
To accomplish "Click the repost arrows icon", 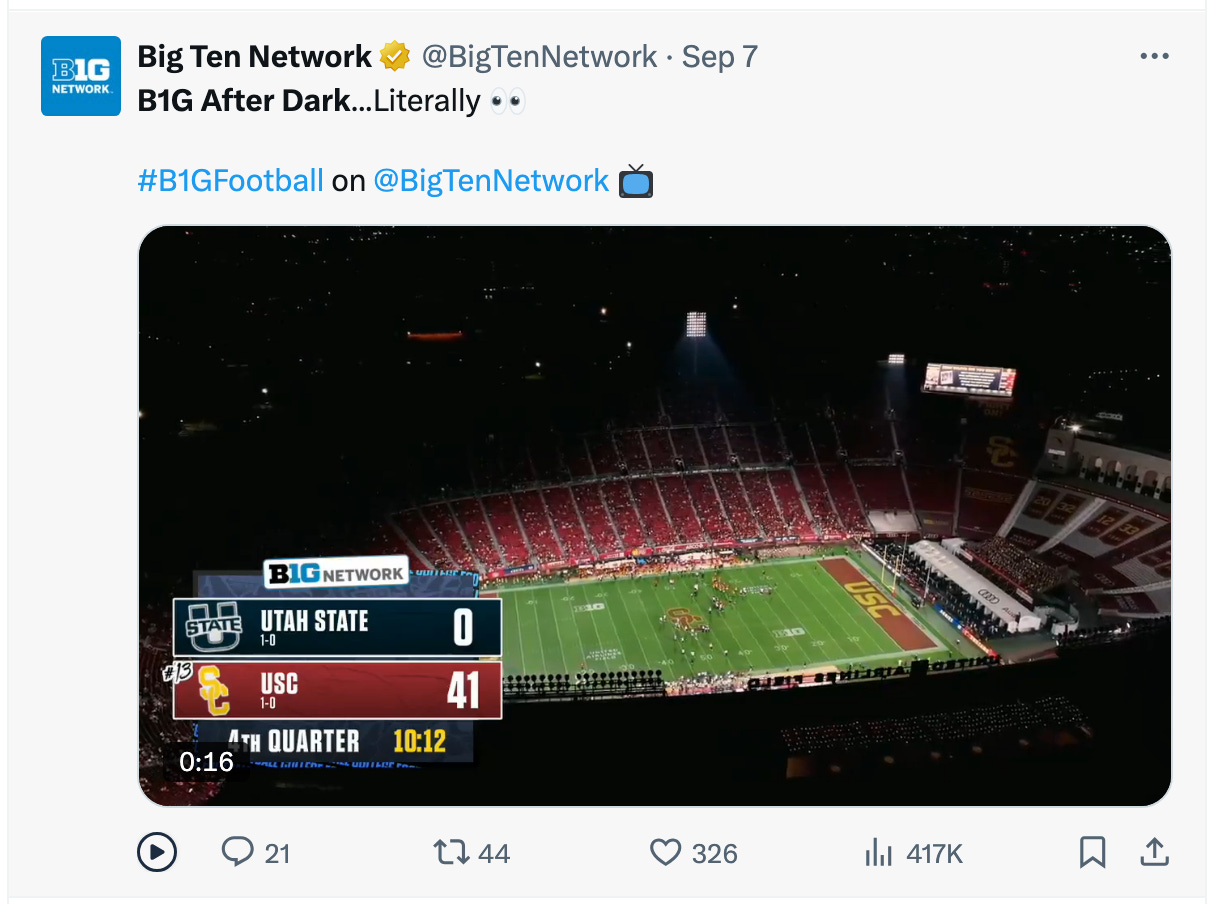I will (x=451, y=852).
